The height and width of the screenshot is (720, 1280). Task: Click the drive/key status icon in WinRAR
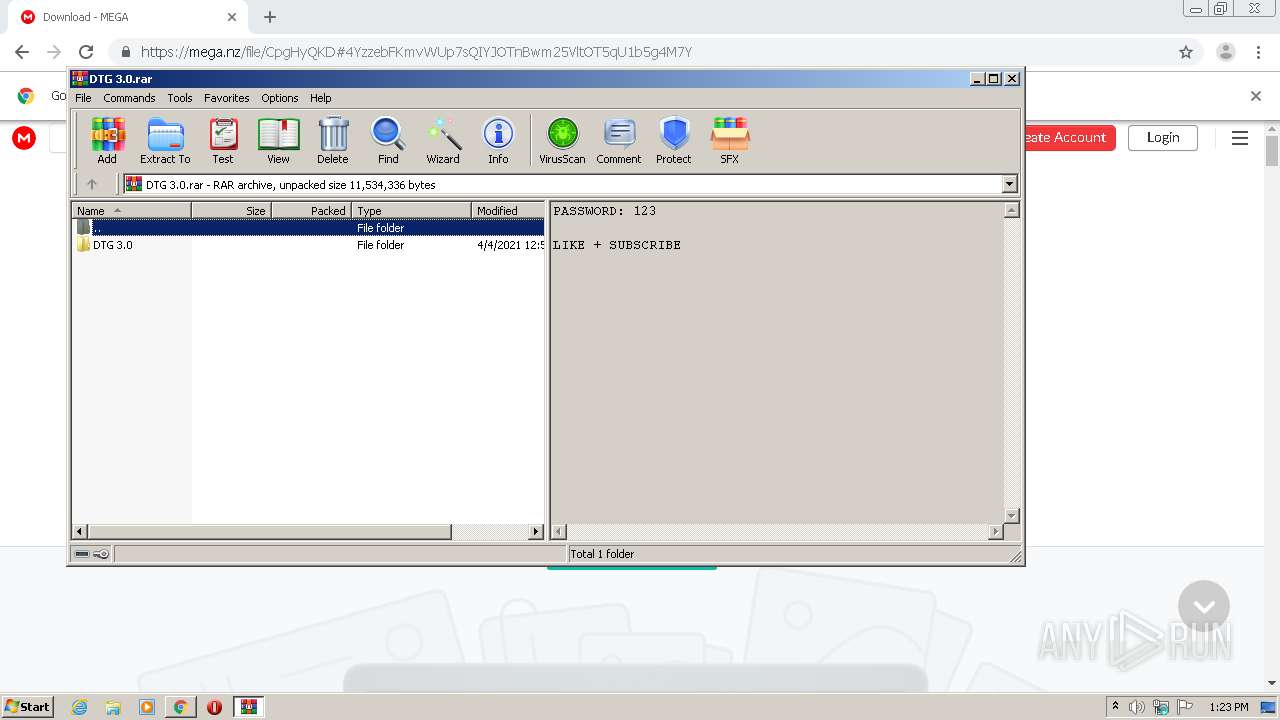tap(92, 554)
